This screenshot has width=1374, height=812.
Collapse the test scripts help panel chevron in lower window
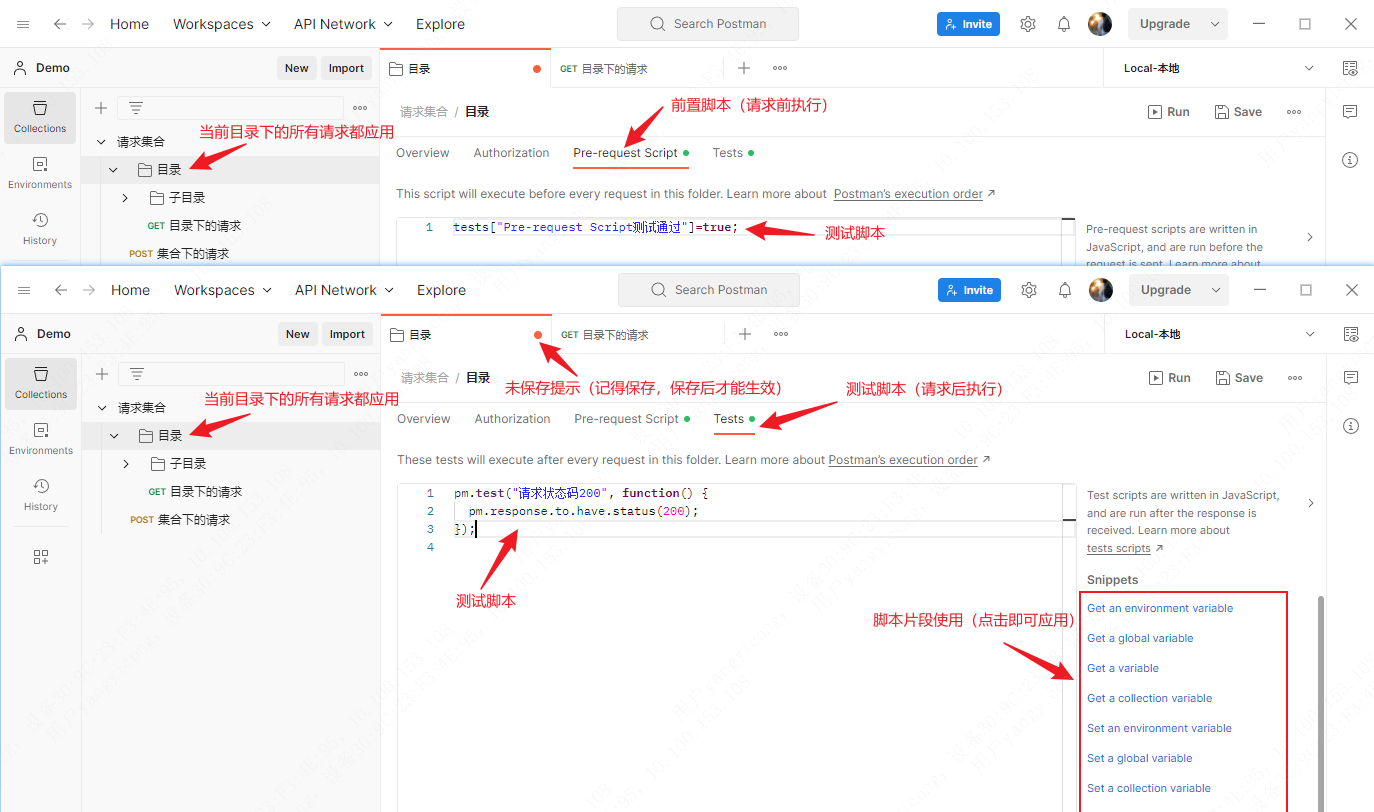[x=1311, y=503]
